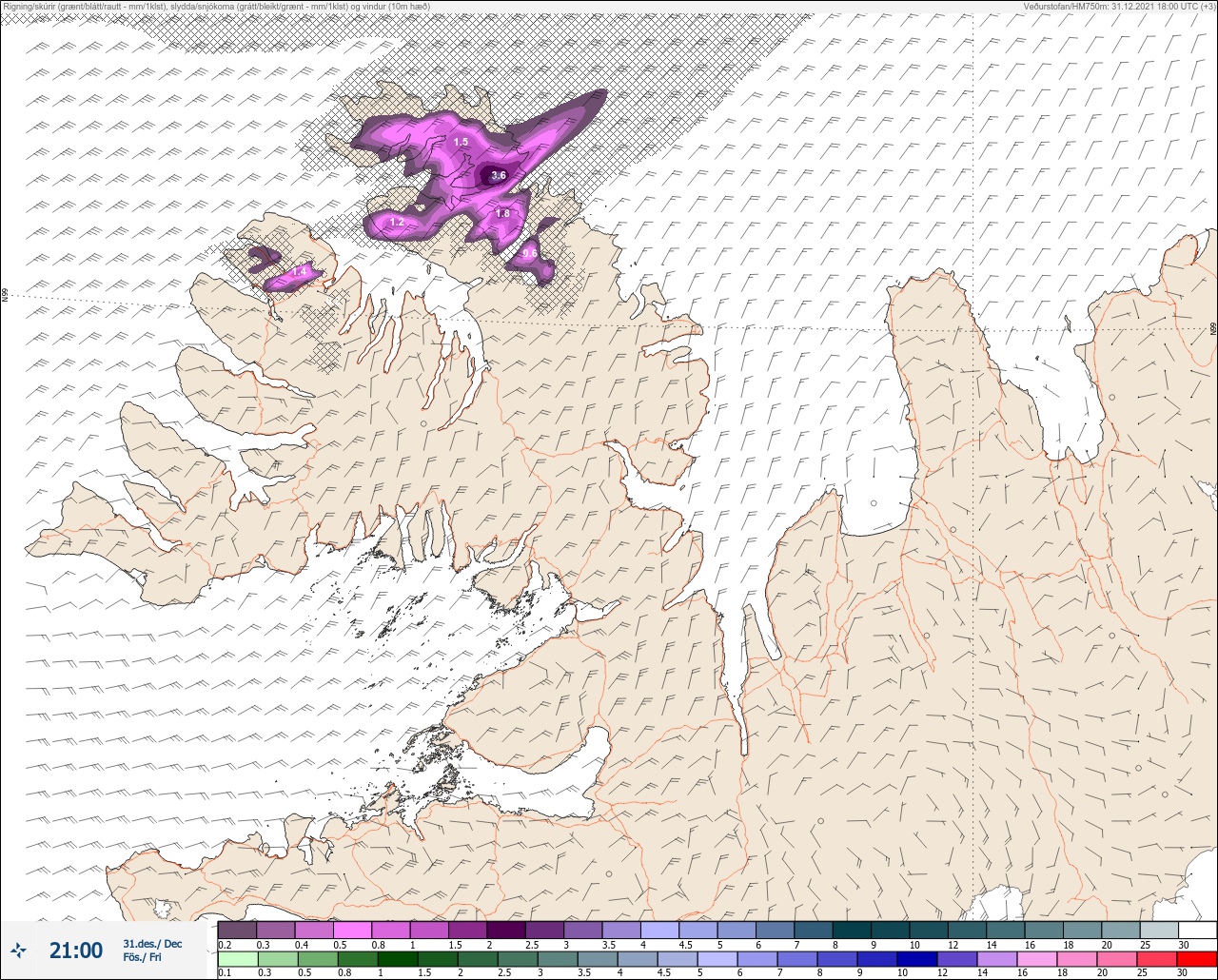Pick the 6 slate blue snow legend swatch
This screenshot has height=980, width=1218.
pos(775,930)
